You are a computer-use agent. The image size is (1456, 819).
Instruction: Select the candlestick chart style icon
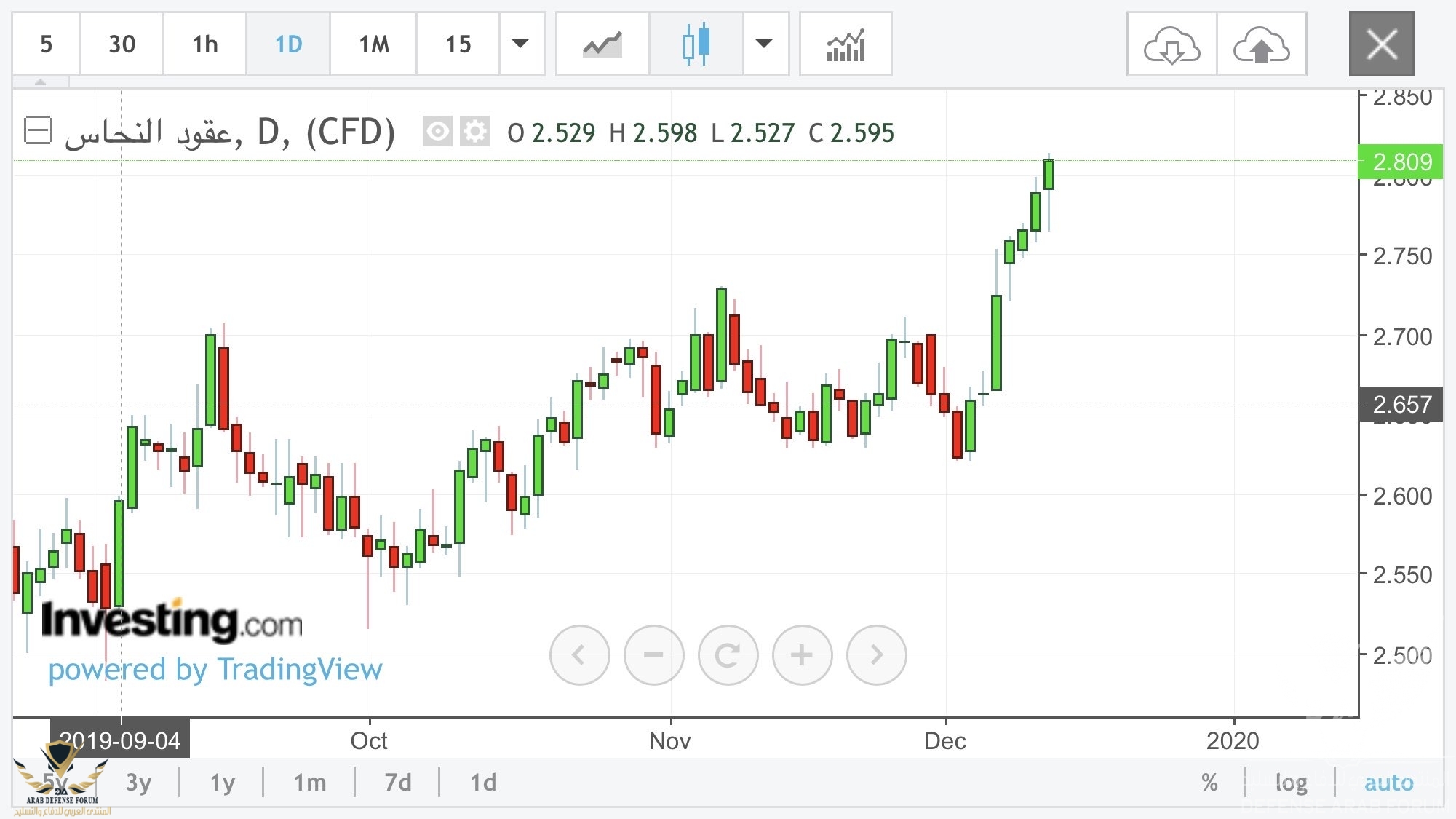coord(696,44)
